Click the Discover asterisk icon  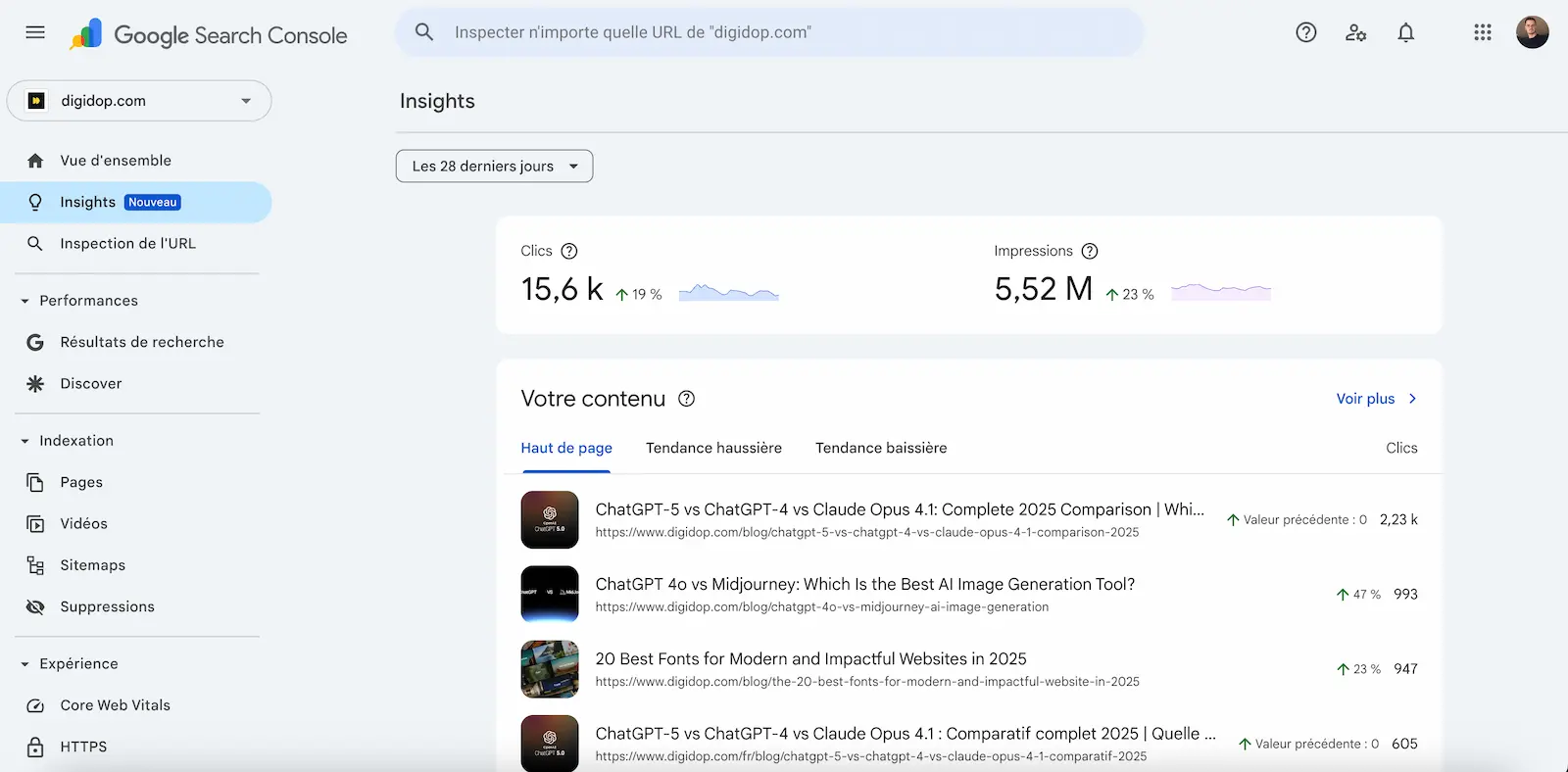click(35, 384)
